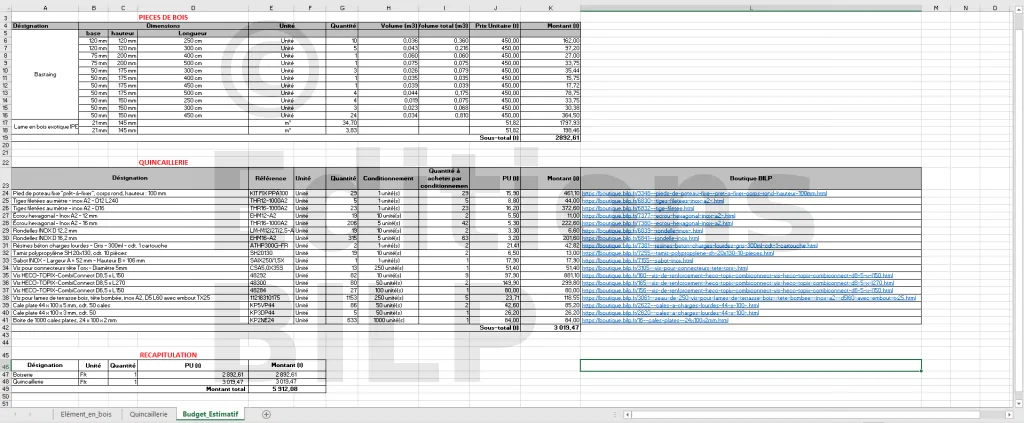
Task: Switch to the Elément_en_bois sheet tab
Action: [x=86, y=413]
